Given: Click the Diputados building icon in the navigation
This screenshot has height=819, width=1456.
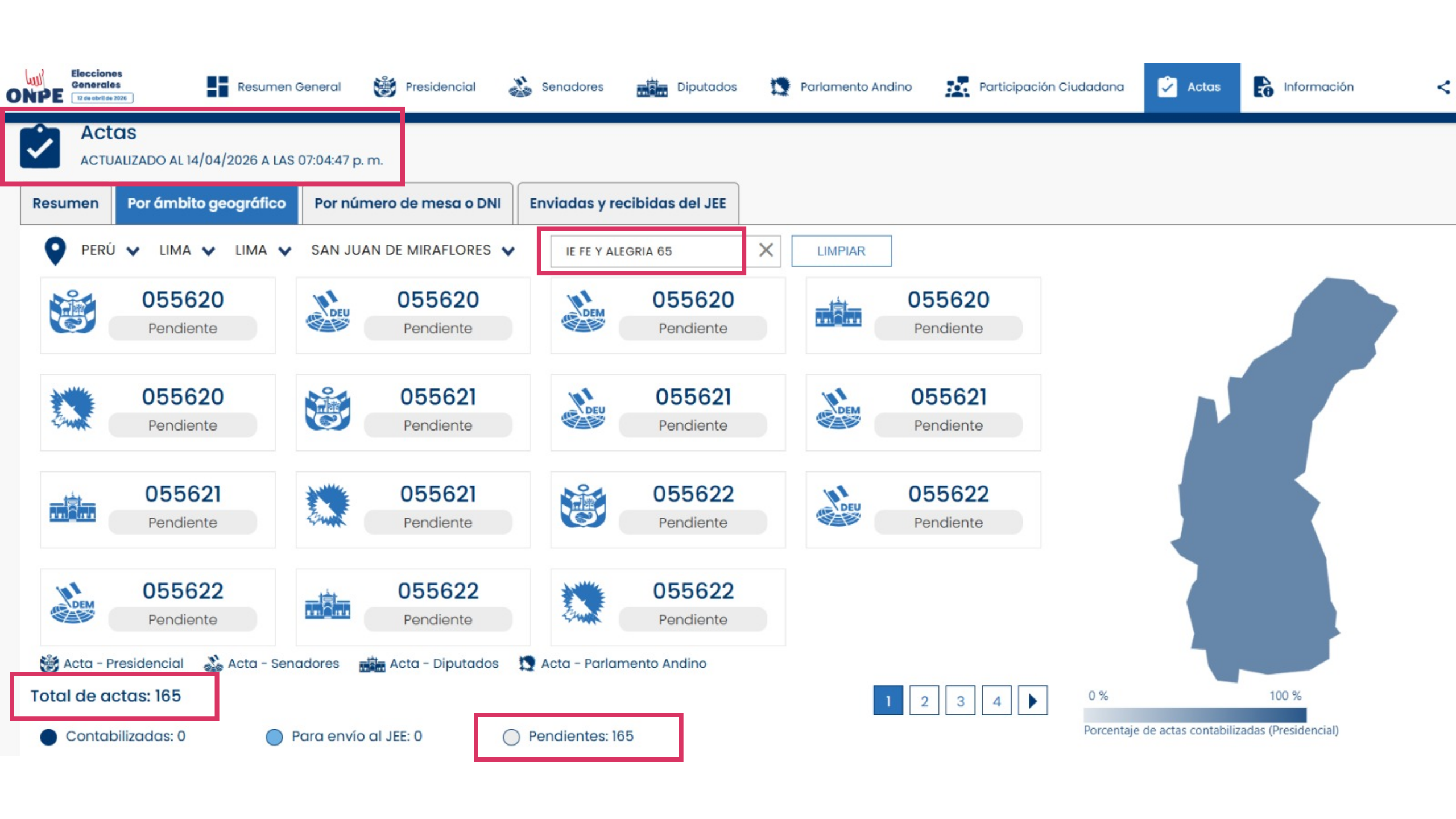Looking at the screenshot, I should click(x=652, y=88).
